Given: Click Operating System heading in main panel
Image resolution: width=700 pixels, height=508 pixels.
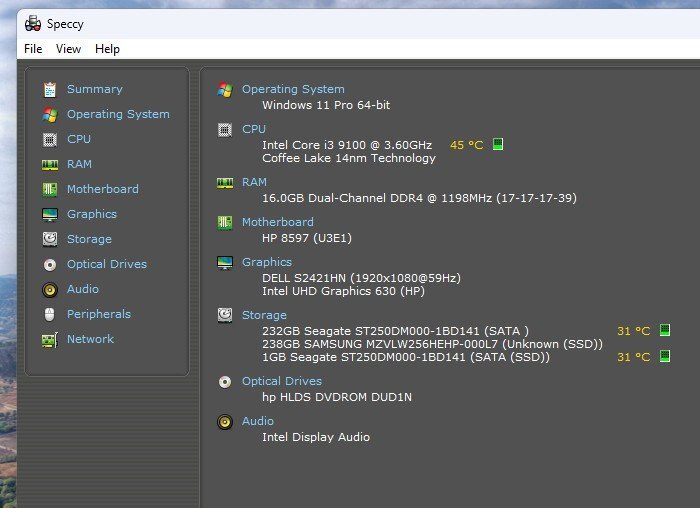Looking at the screenshot, I should (293, 89).
